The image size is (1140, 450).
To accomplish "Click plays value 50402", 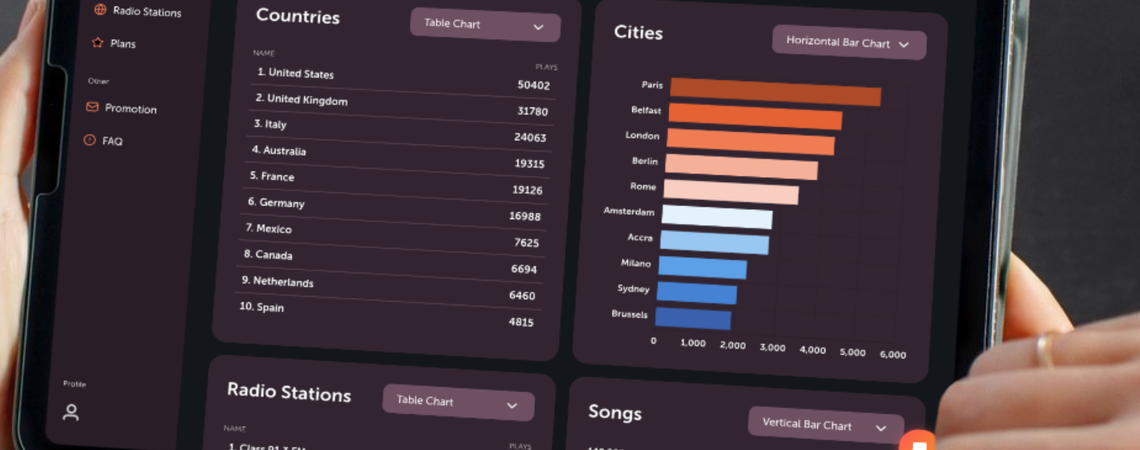I will point(534,85).
